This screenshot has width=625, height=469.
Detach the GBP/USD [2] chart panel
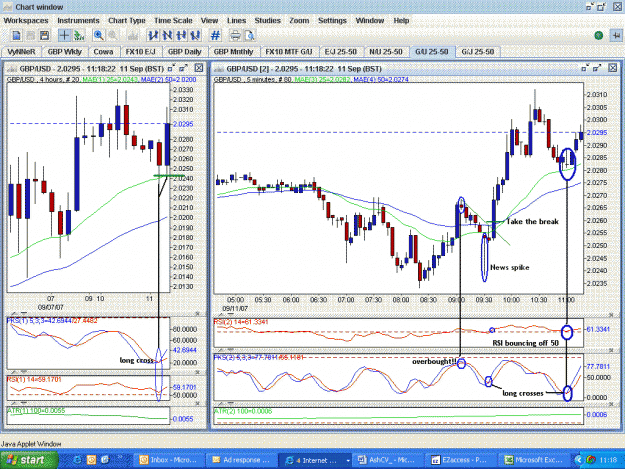[585, 68]
